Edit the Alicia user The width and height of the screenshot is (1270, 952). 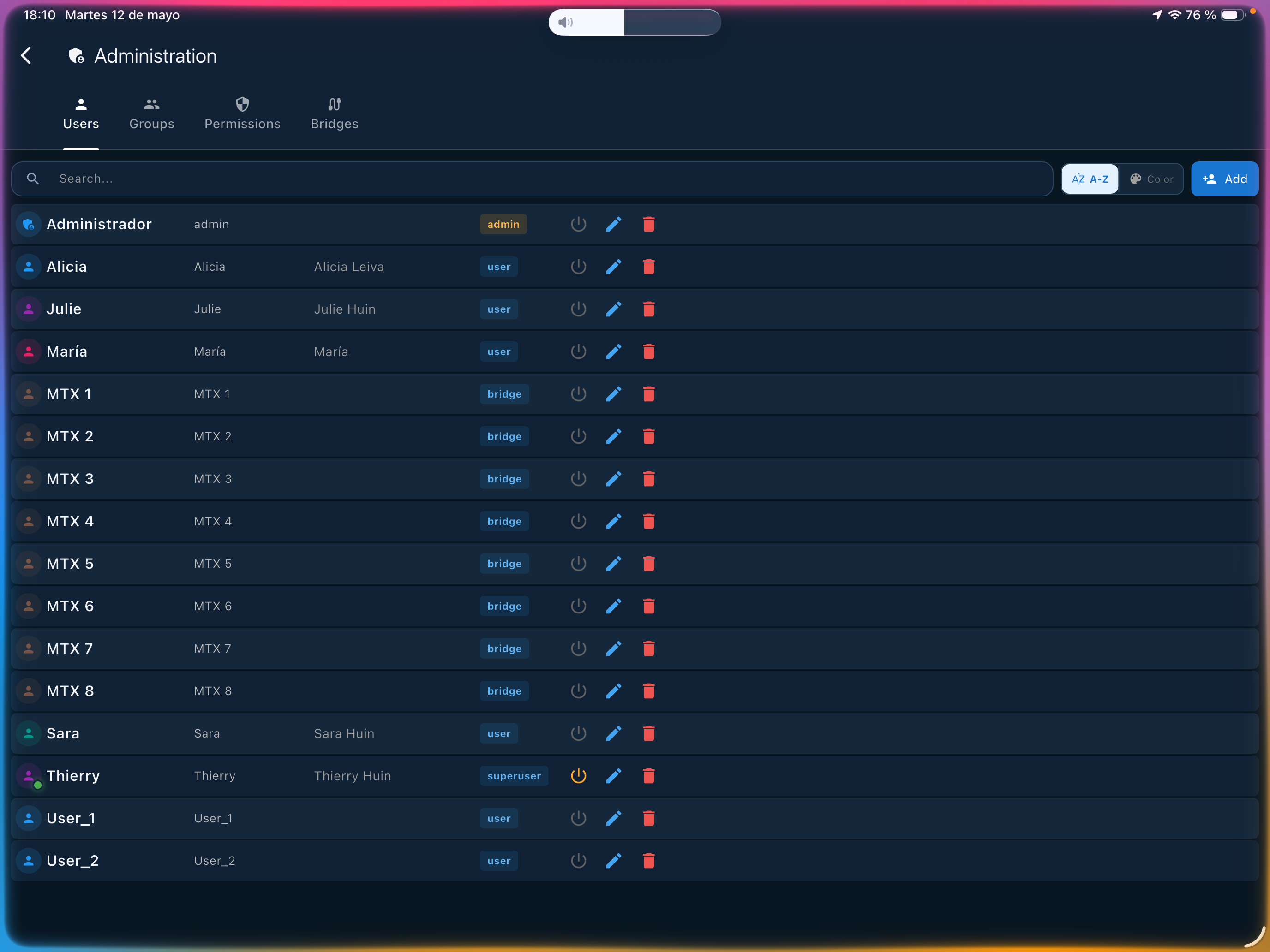pyautogui.click(x=614, y=267)
